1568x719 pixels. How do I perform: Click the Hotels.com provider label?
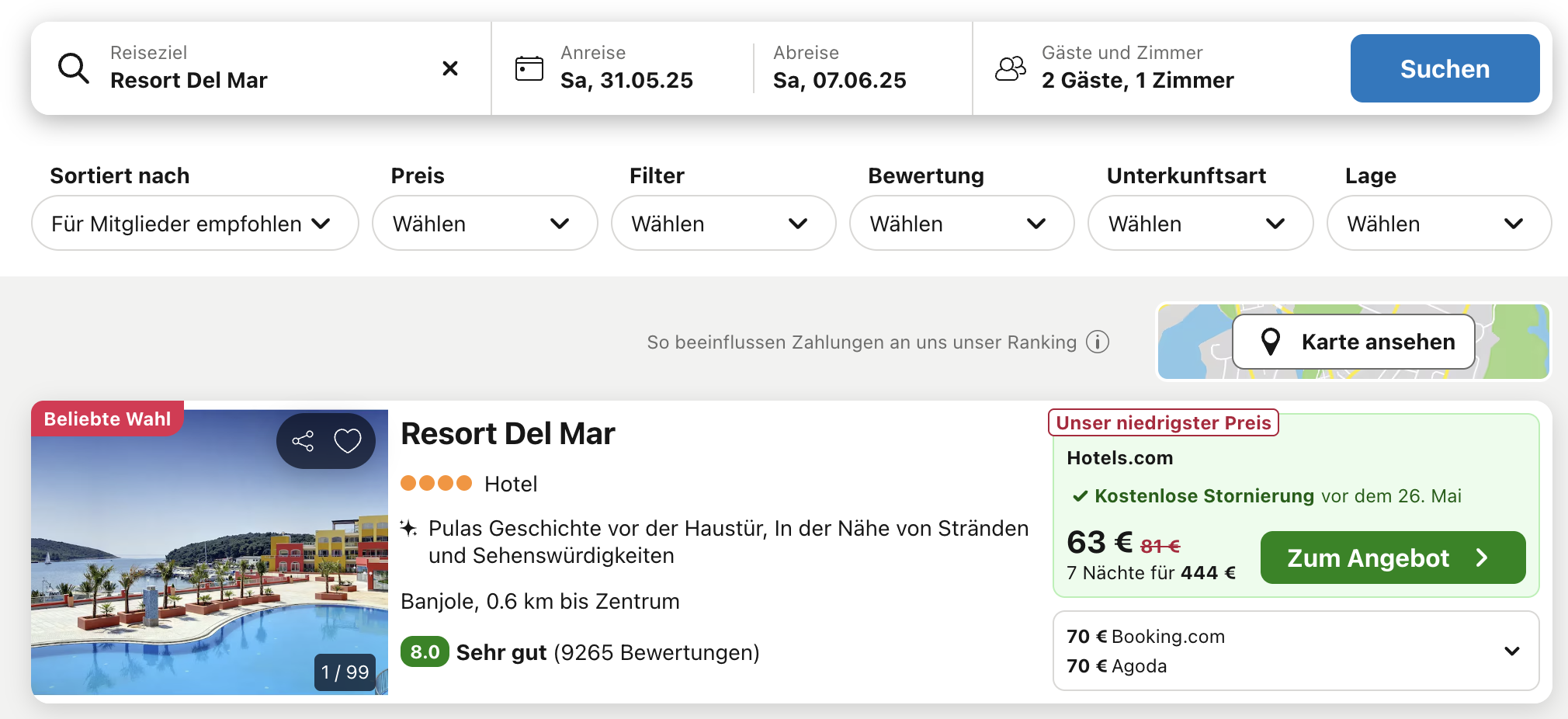pyautogui.click(x=1119, y=458)
